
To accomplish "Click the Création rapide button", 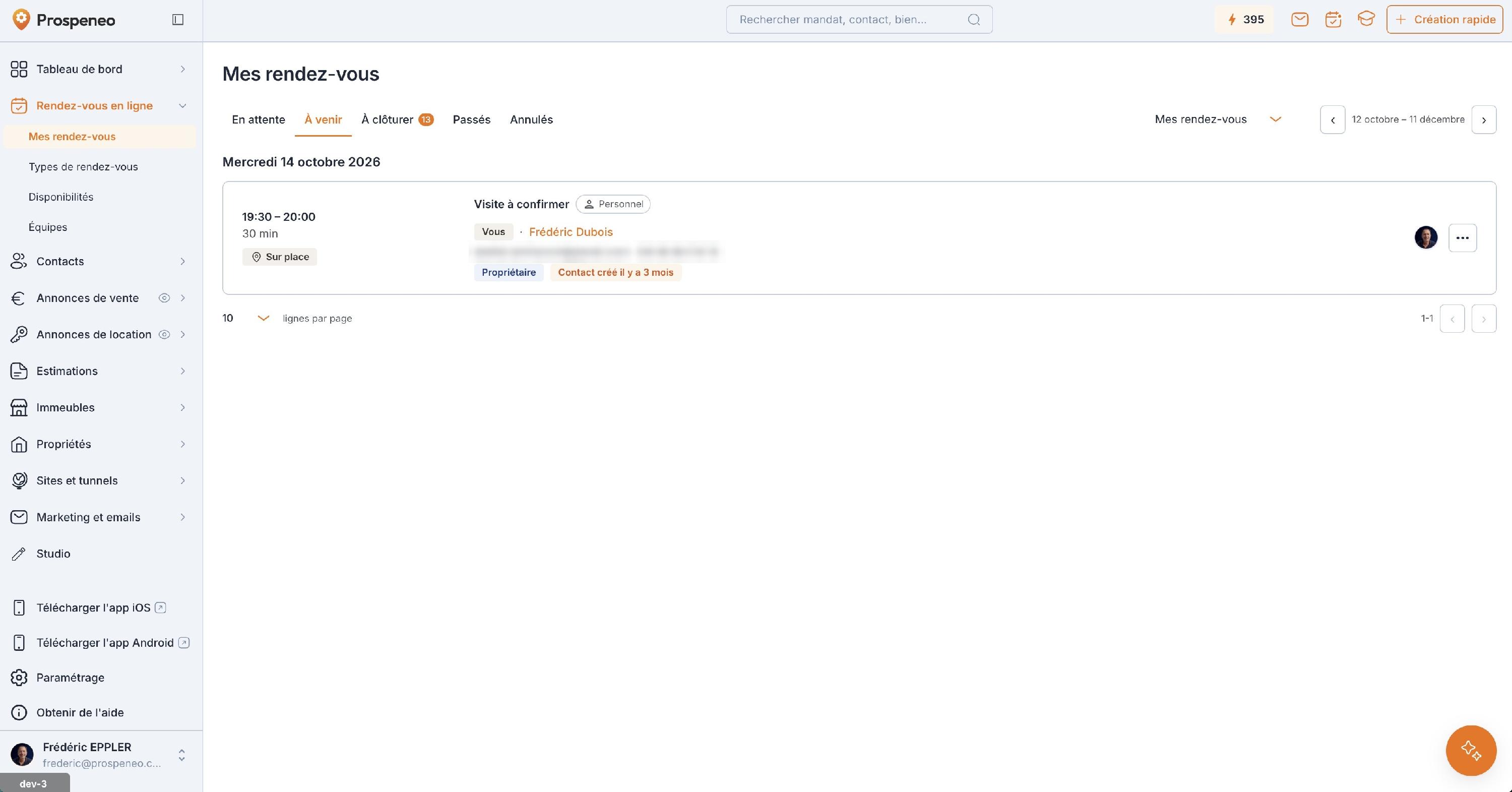I will [1444, 19].
